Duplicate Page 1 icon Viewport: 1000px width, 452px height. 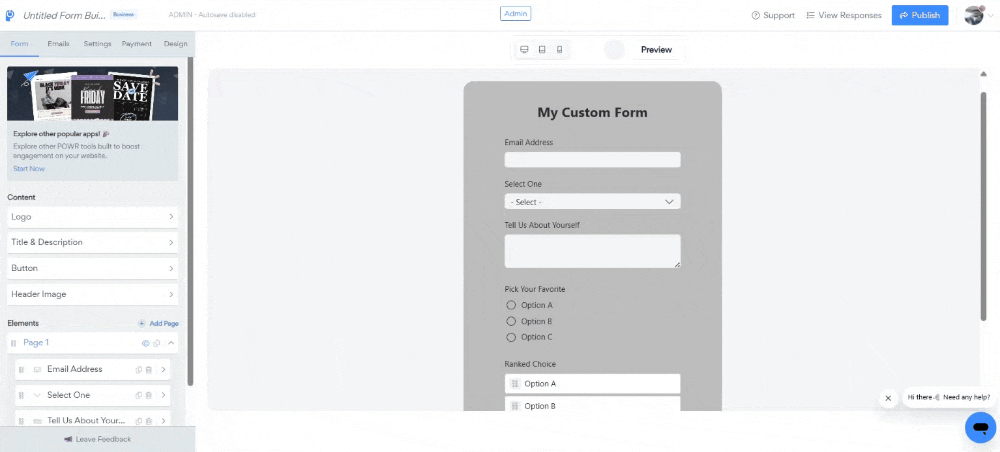(x=156, y=343)
